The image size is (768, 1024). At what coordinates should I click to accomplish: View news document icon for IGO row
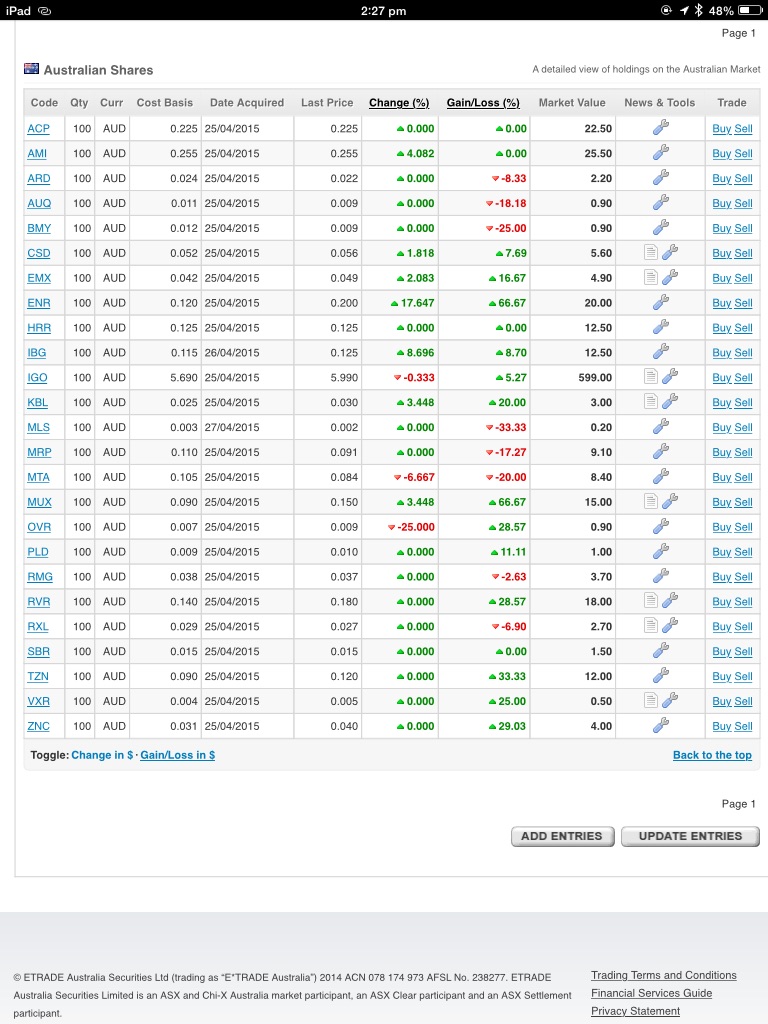(650, 376)
